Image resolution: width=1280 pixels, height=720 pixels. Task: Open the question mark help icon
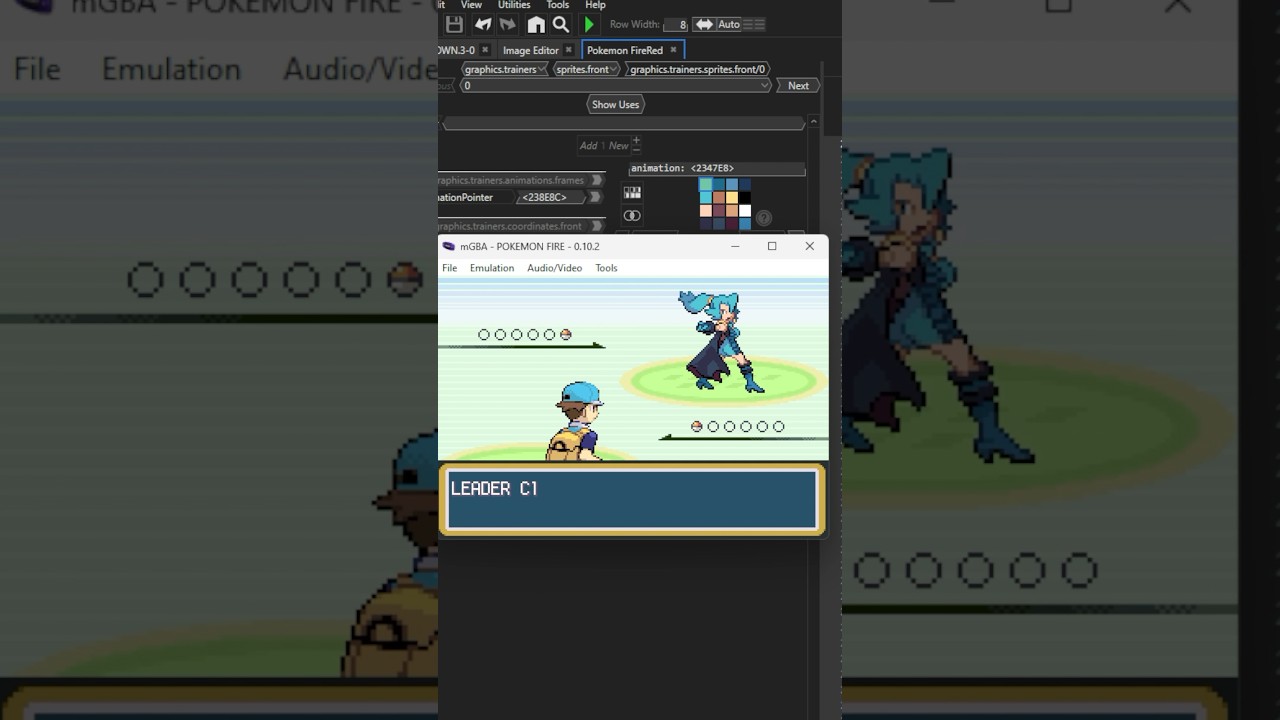(x=764, y=218)
